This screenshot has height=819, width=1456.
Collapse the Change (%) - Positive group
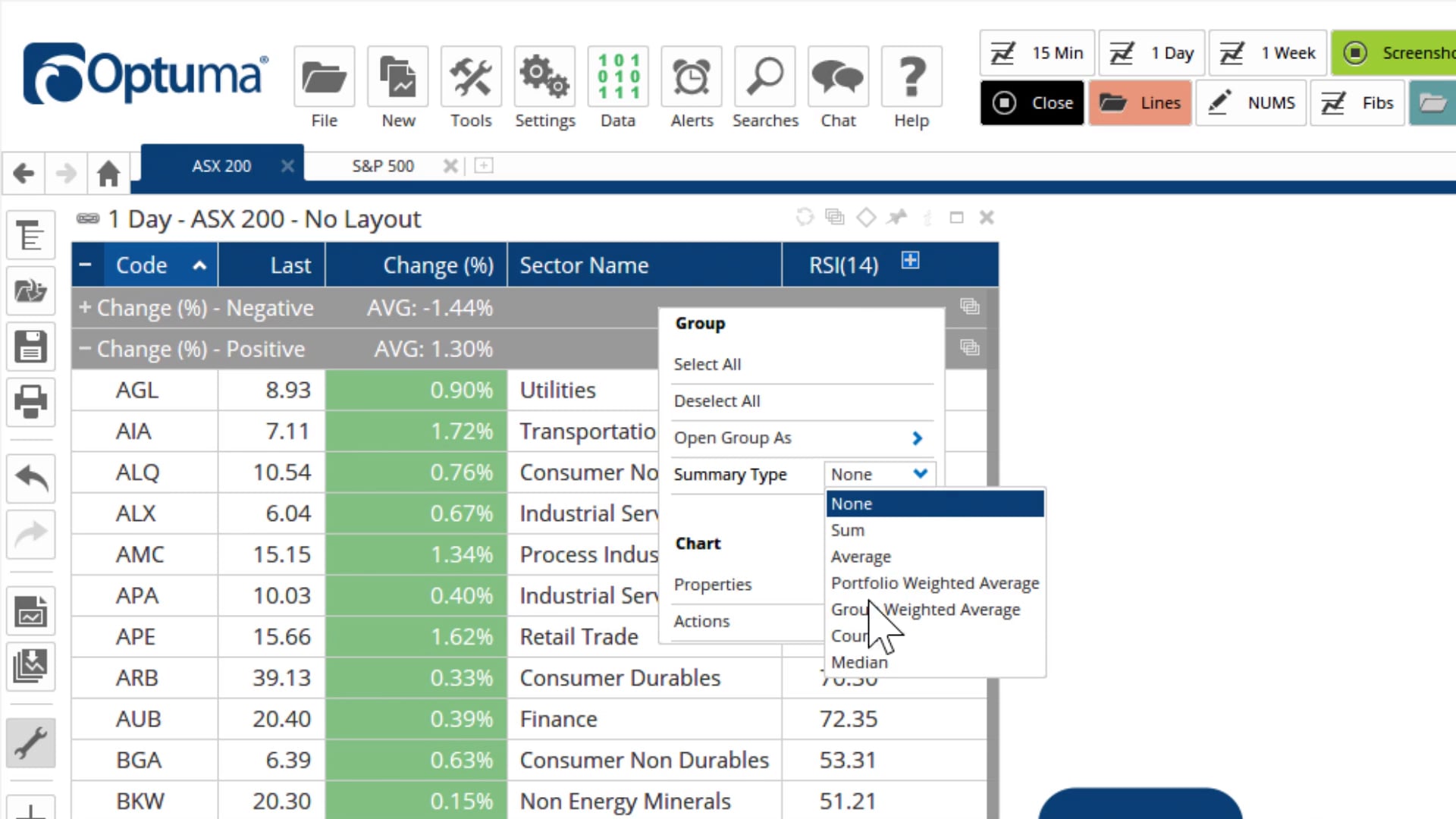[85, 348]
